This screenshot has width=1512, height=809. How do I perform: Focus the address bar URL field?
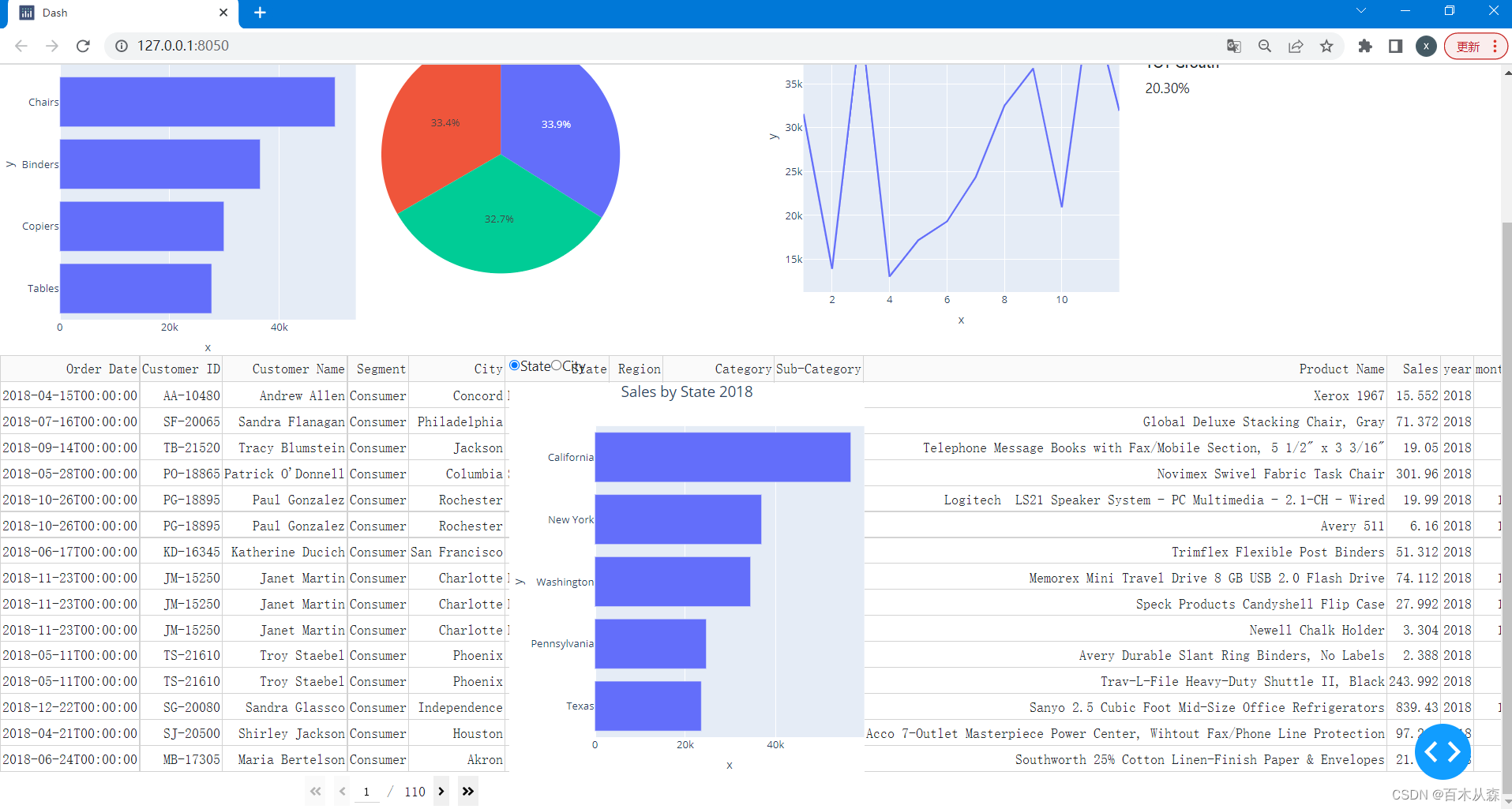[663, 46]
